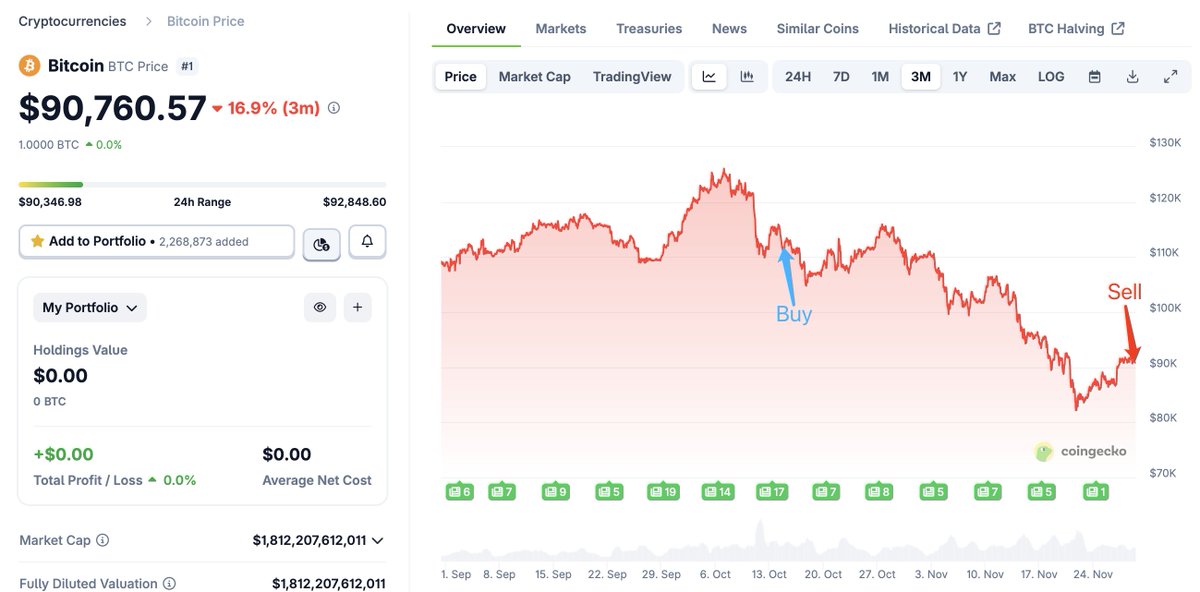Switch to candlestick chart icon
The height and width of the screenshot is (592, 1200).
click(x=747, y=77)
